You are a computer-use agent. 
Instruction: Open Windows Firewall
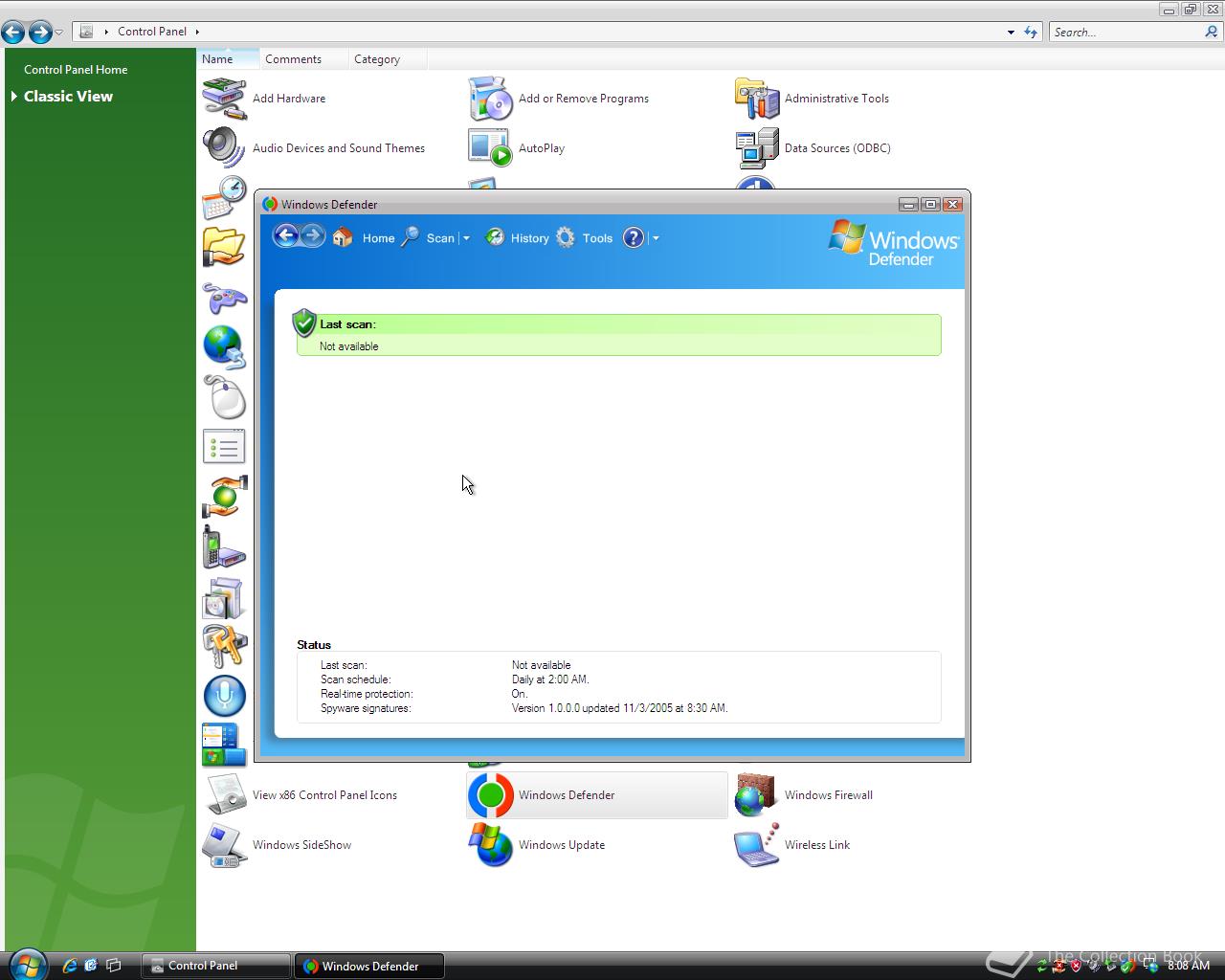[x=804, y=794]
